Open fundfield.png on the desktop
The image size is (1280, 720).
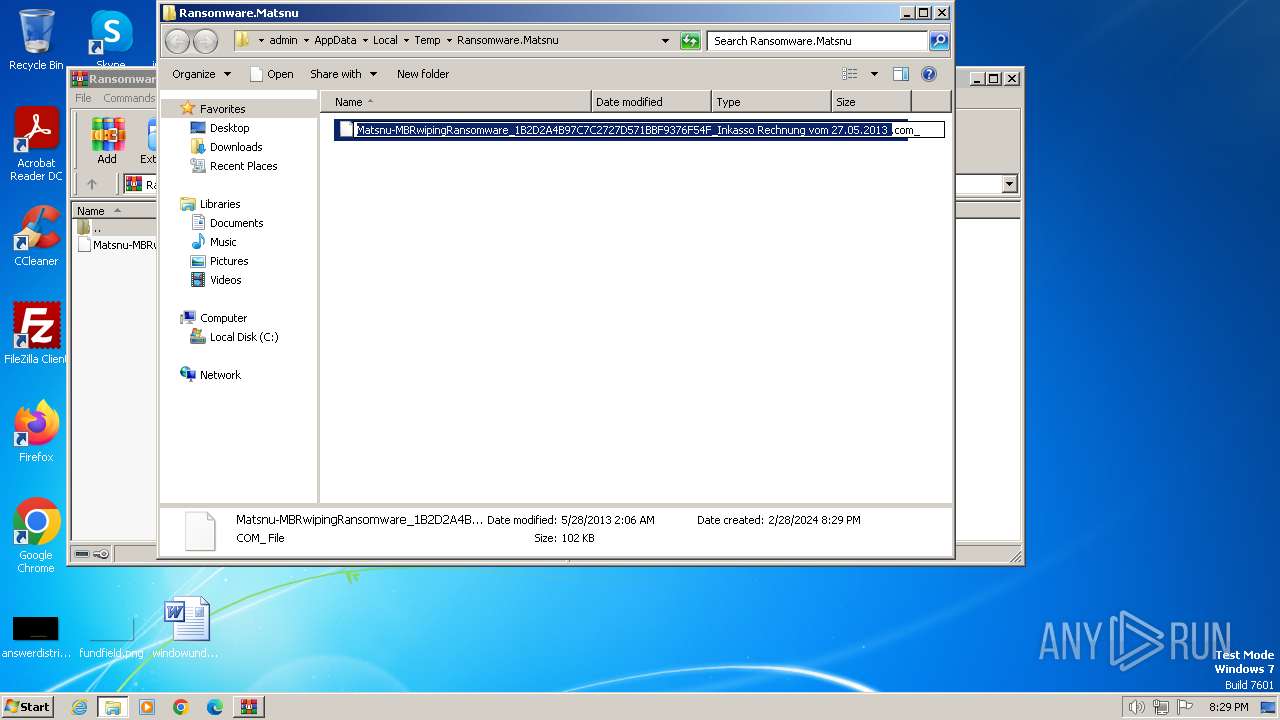(x=111, y=635)
